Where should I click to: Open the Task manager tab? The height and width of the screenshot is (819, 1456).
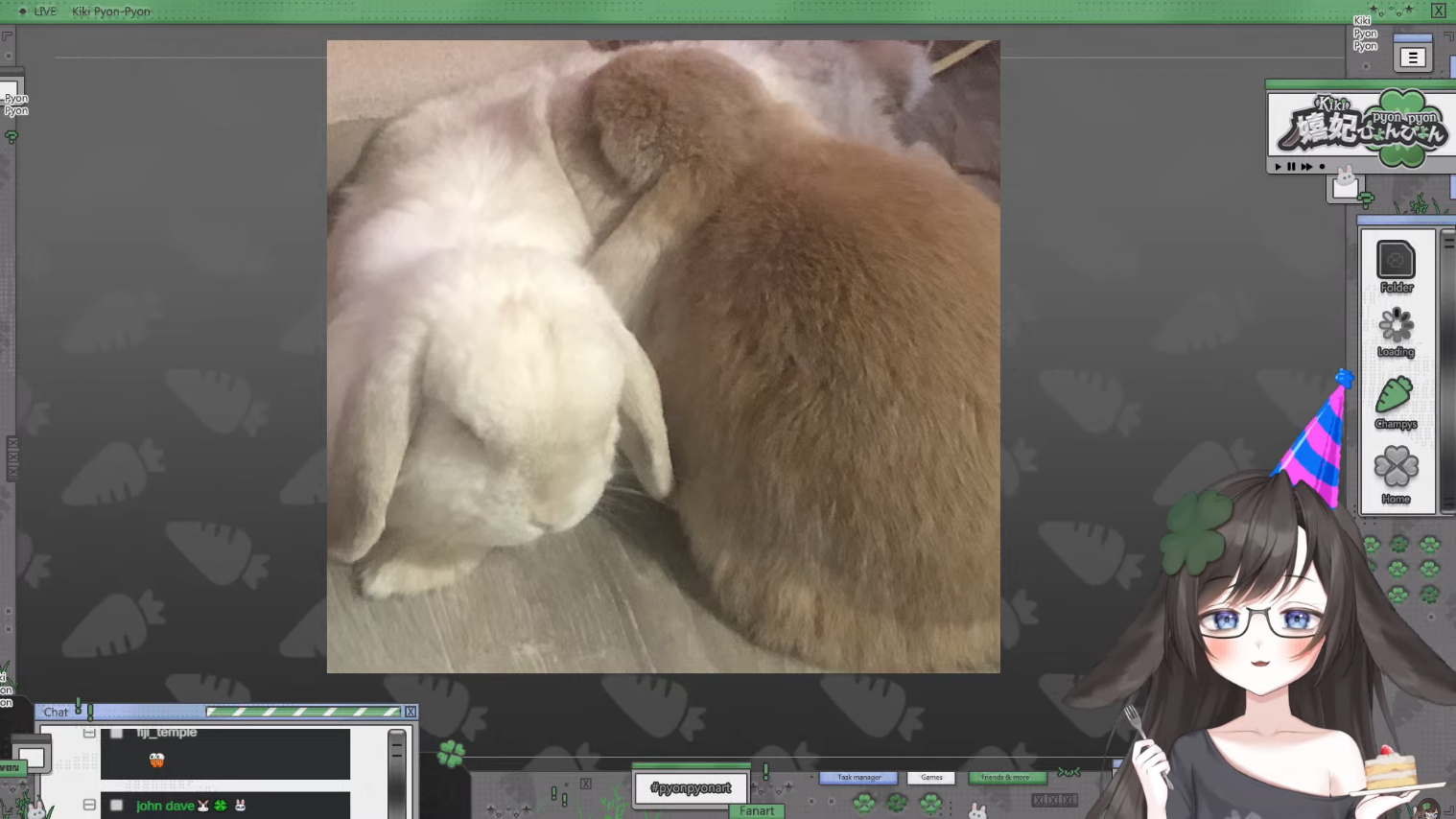coord(858,778)
